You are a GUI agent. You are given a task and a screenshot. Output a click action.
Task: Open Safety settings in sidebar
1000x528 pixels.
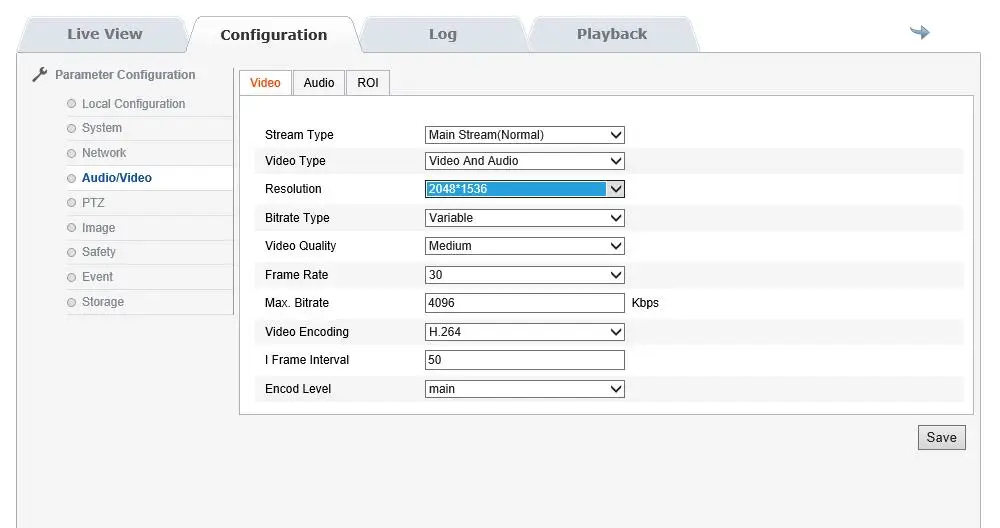point(99,253)
